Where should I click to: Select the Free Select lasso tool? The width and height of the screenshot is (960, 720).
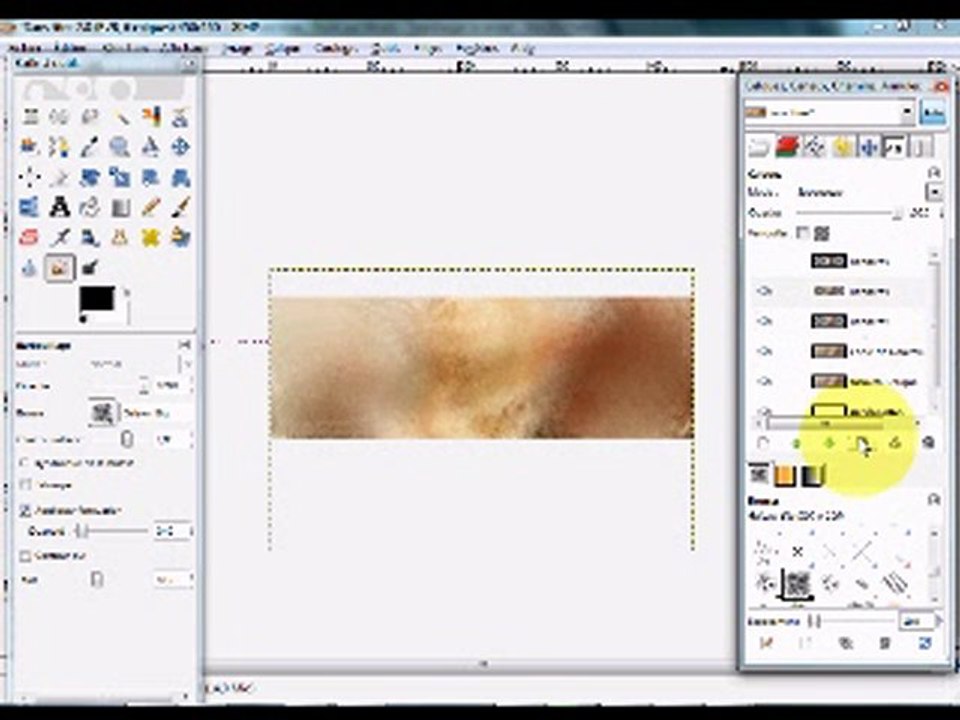[90, 116]
